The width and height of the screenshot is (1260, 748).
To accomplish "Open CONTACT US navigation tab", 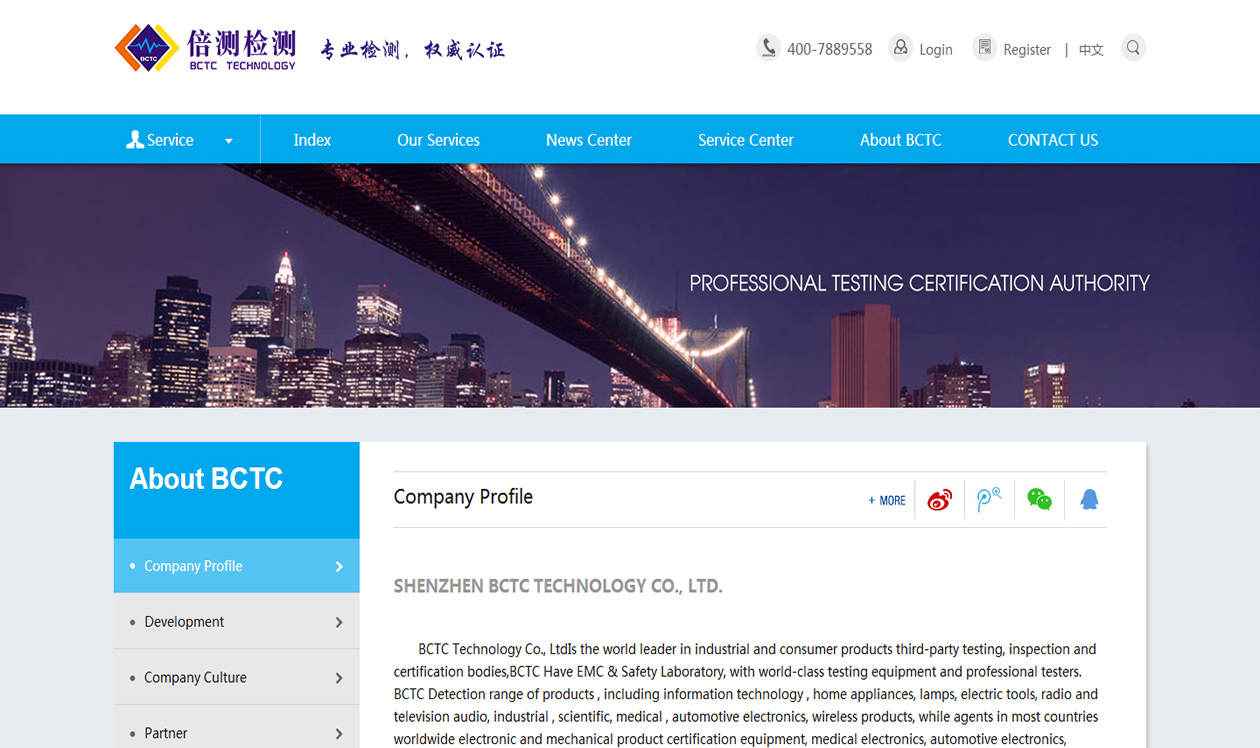I will pos(1053,140).
